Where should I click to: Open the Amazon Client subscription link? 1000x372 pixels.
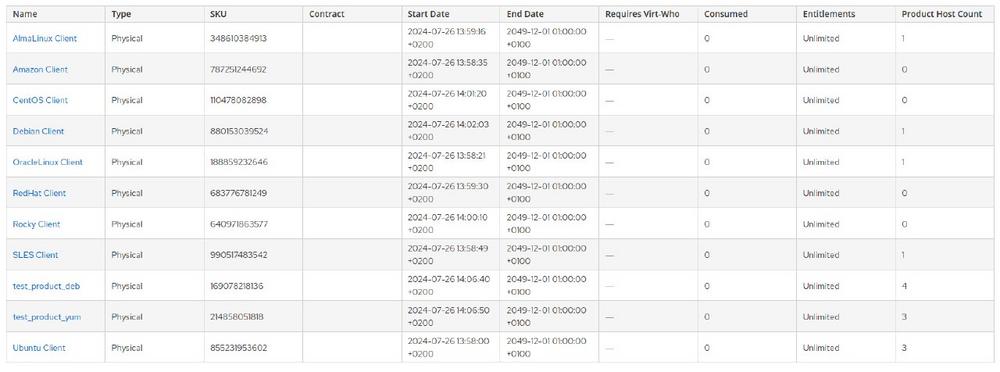40,70
